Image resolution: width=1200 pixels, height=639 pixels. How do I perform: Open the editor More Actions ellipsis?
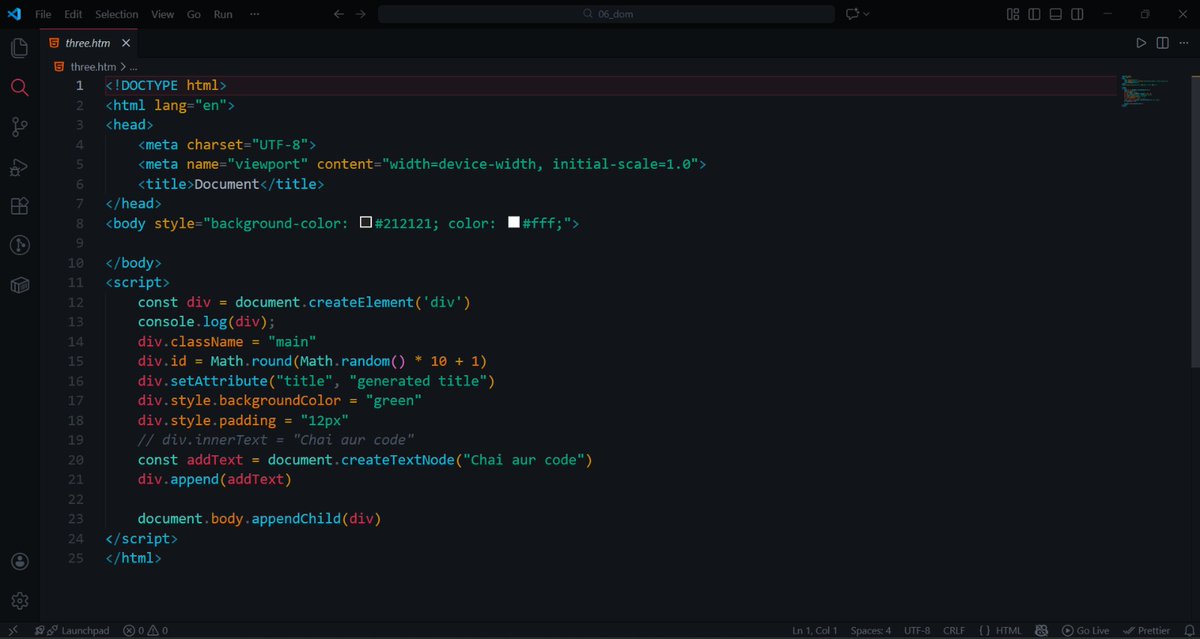tap(1183, 43)
